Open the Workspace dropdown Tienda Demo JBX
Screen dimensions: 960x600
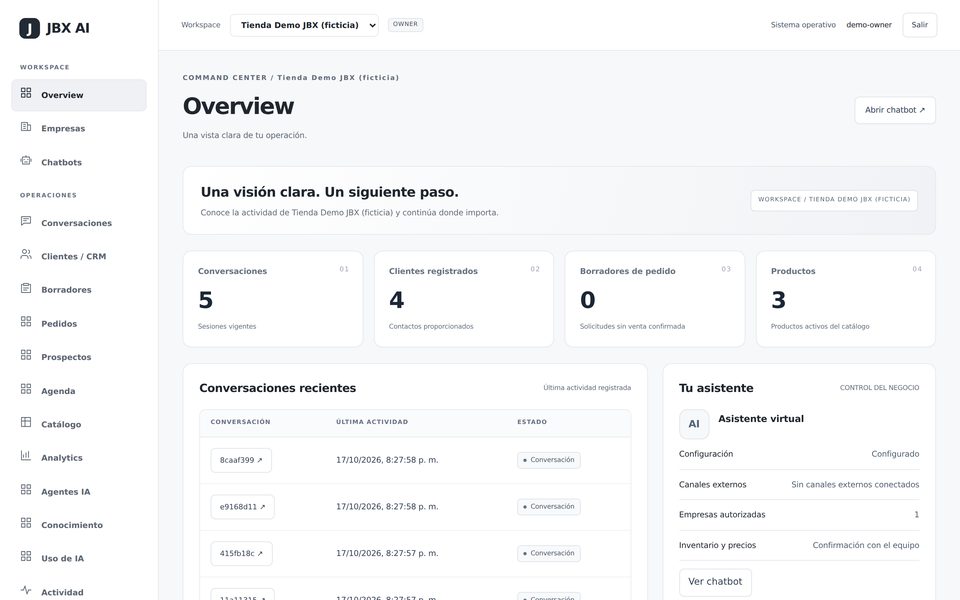tap(304, 25)
